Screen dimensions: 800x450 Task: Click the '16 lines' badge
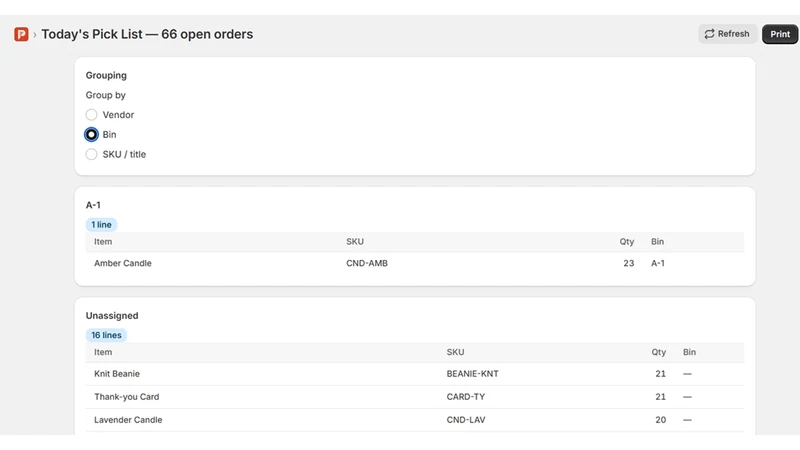pyautogui.click(x=106, y=335)
